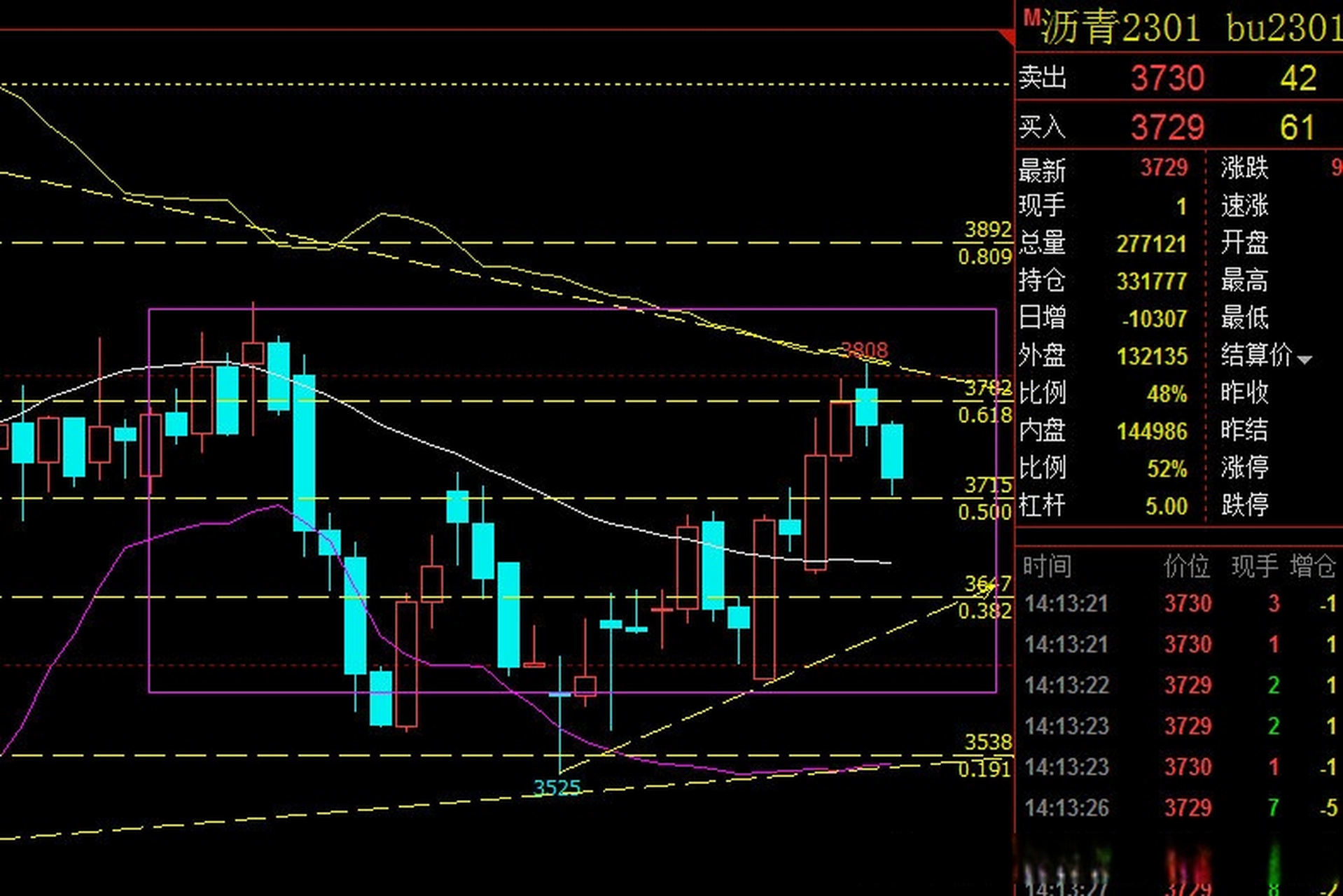1343x896 pixels.
Task: Click the 价位 column header in tick list
Action: (x=1186, y=566)
